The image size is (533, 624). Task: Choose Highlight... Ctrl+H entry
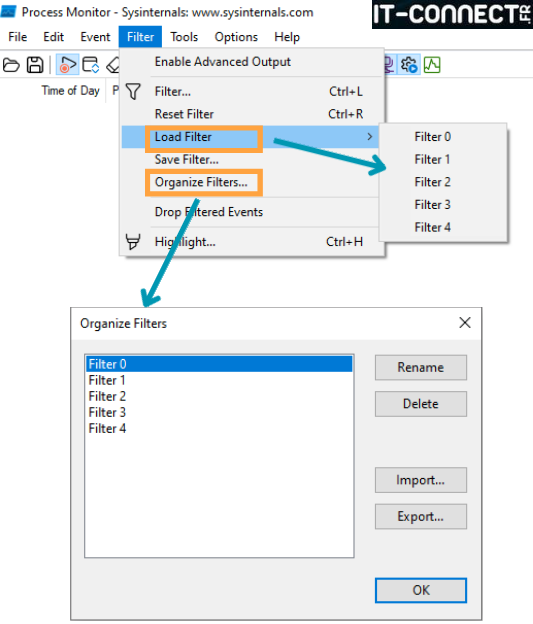point(252,242)
